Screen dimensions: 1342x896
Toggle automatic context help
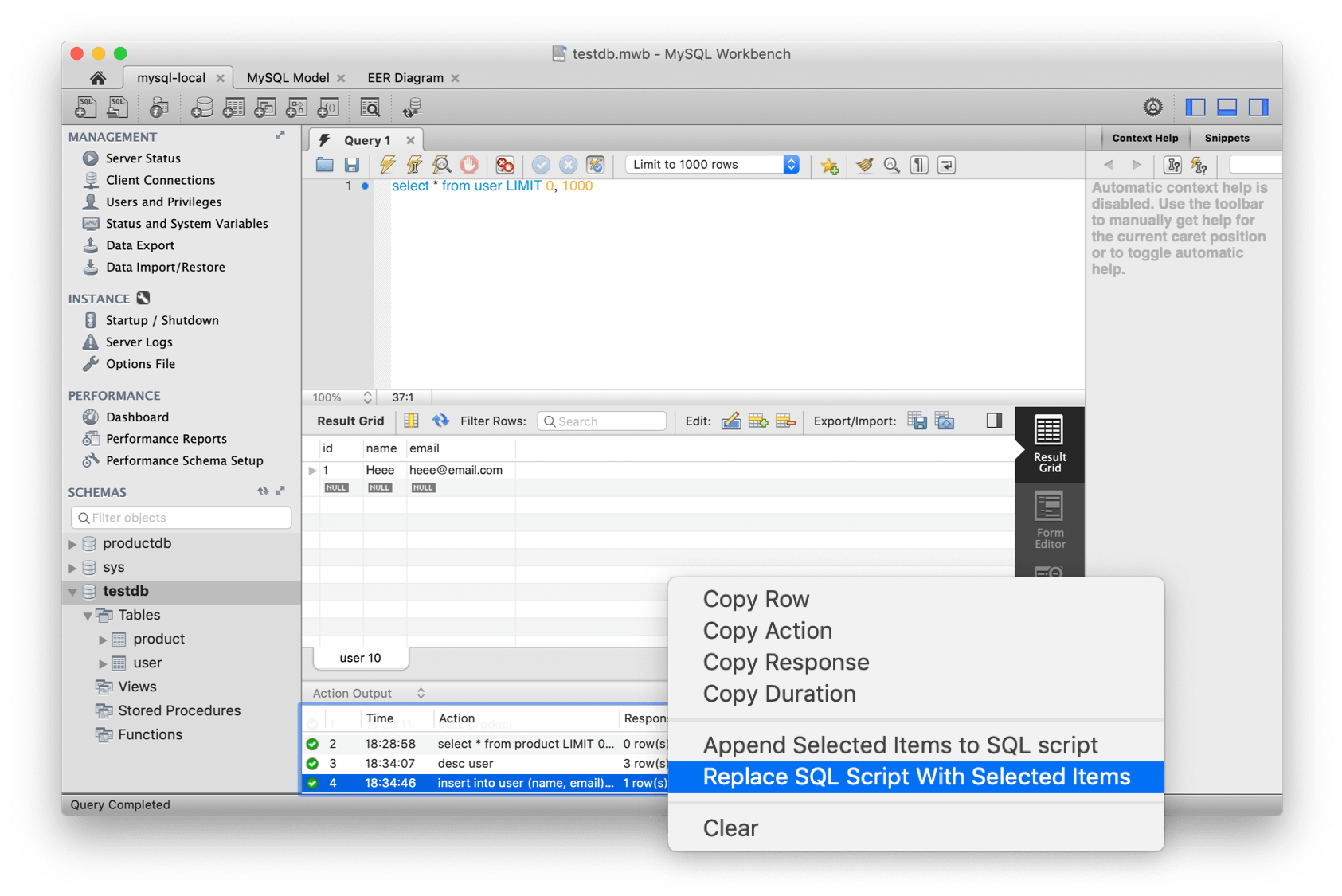coord(1199,165)
